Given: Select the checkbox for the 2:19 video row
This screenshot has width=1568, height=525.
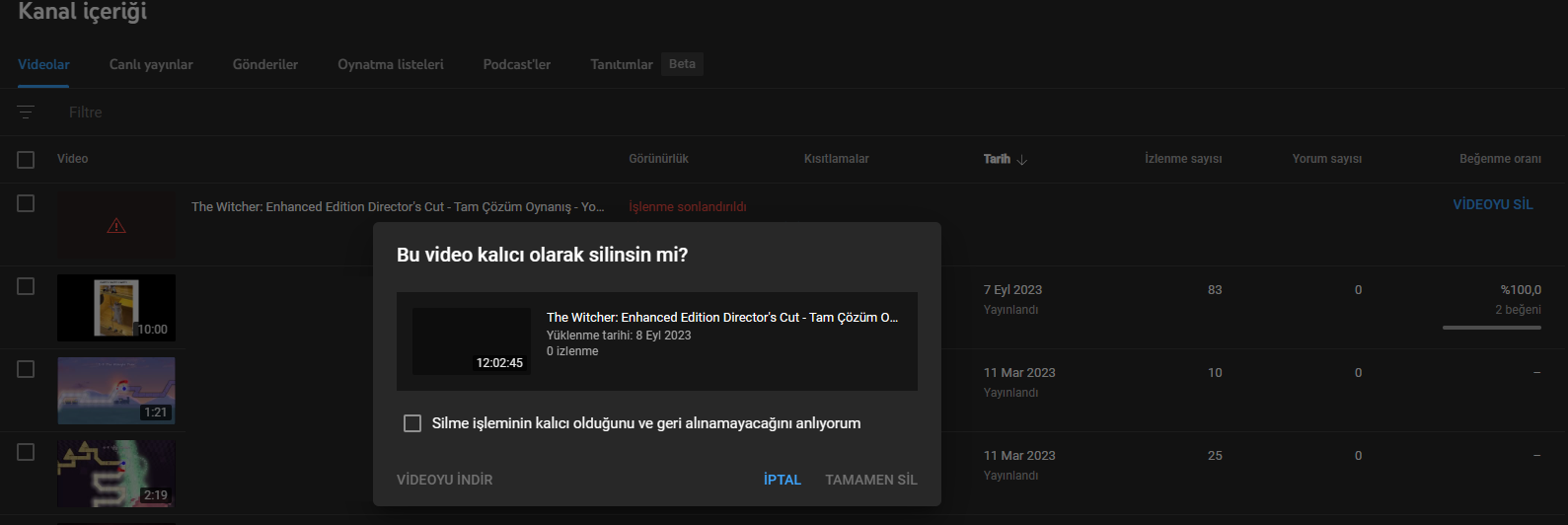Looking at the screenshot, I should pyautogui.click(x=26, y=452).
